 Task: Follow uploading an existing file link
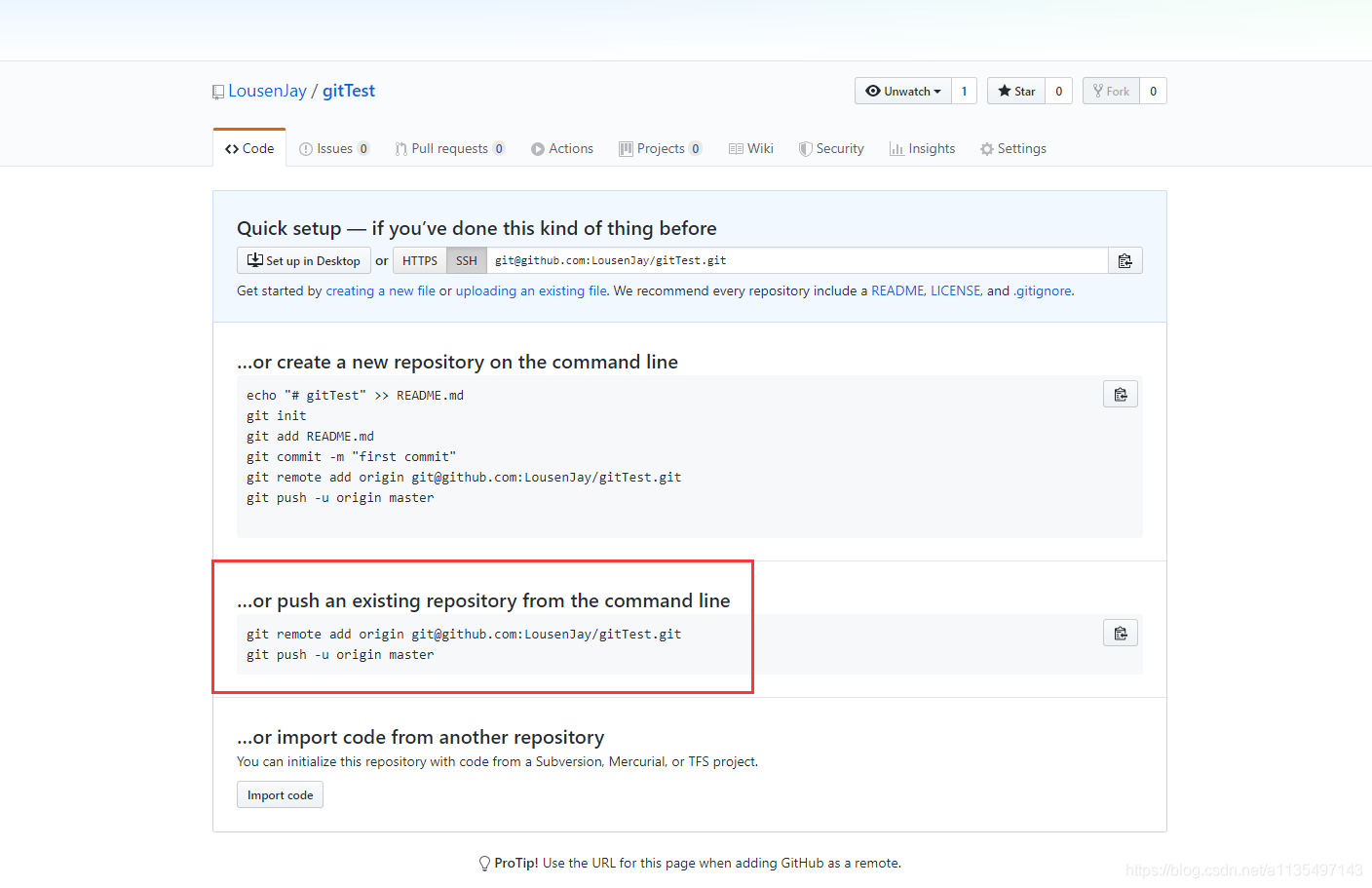click(531, 290)
